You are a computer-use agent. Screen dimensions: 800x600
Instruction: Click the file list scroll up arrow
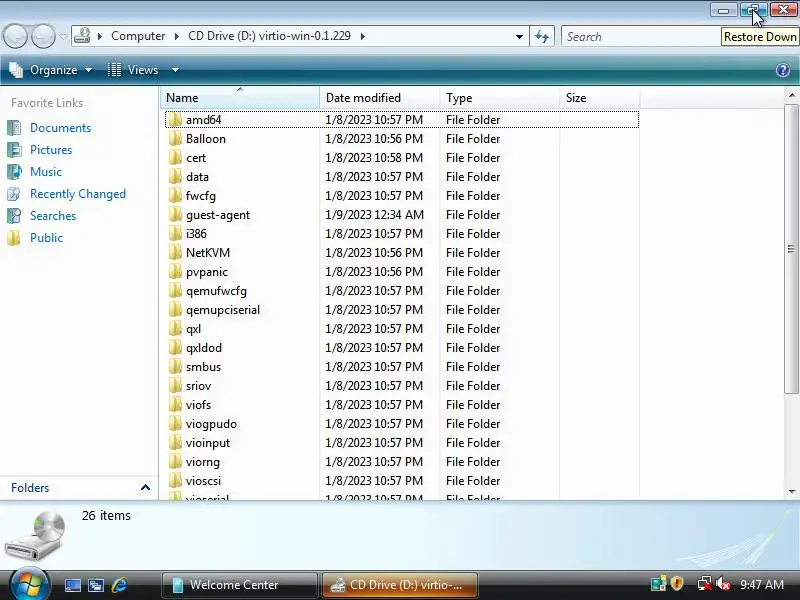pos(791,95)
